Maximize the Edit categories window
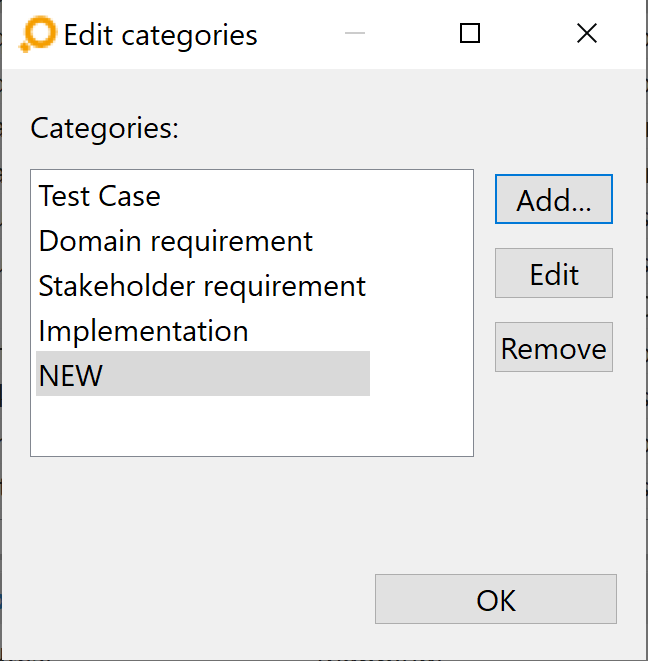648x661 pixels. 470,33
